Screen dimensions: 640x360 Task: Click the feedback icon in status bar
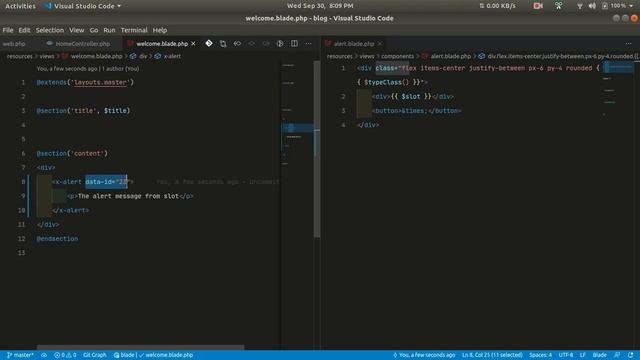(x=617, y=355)
